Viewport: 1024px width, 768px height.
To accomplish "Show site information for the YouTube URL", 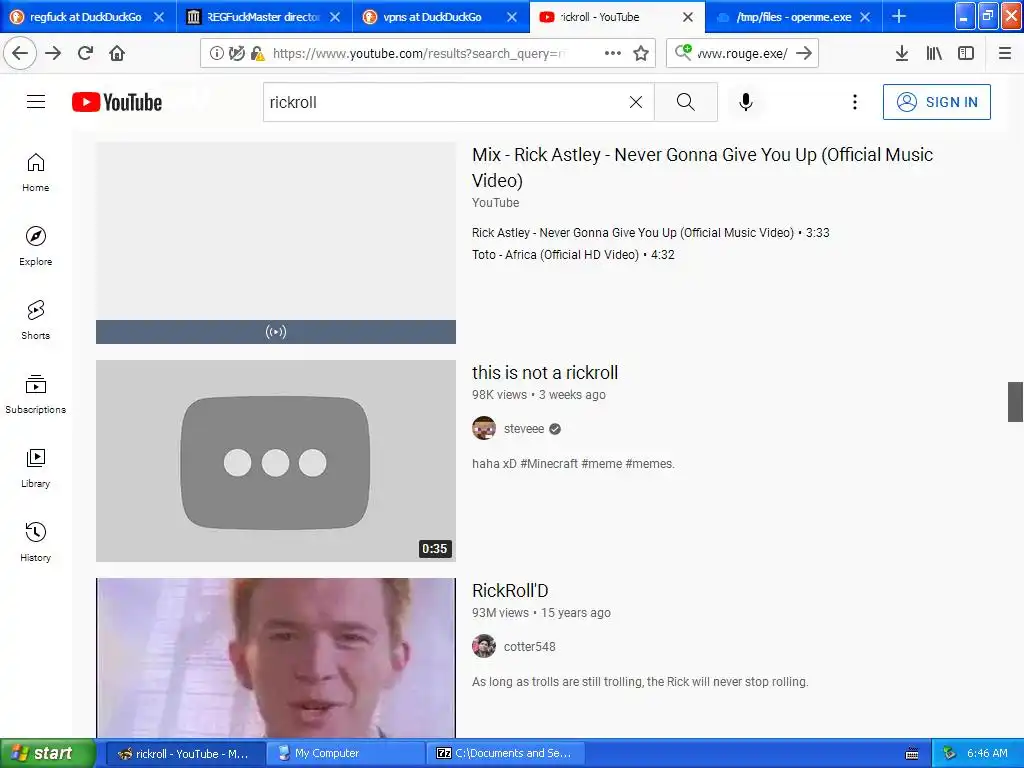I will [x=216, y=54].
